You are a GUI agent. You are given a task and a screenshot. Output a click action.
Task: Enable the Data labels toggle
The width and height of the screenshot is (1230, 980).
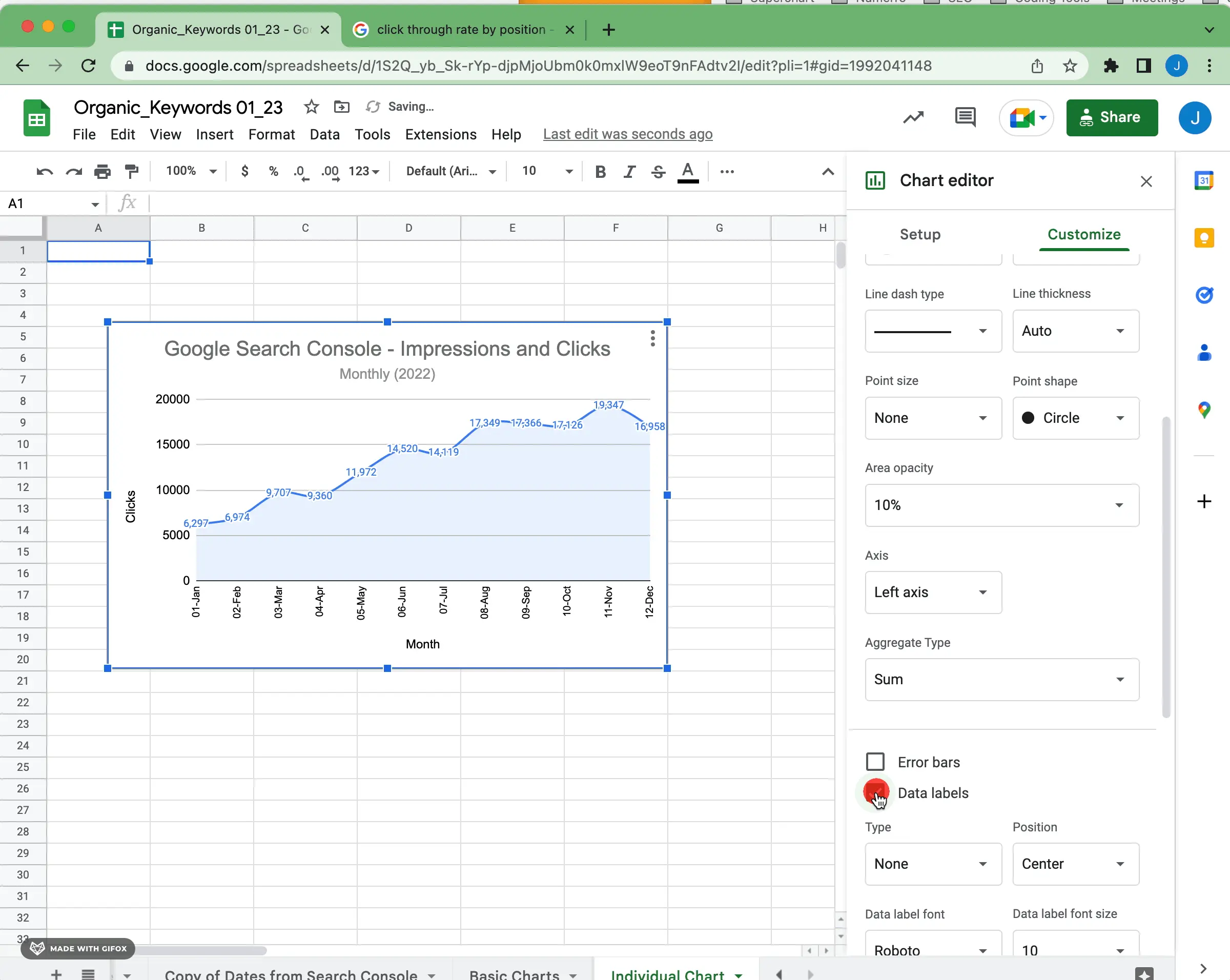tap(875, 793)
